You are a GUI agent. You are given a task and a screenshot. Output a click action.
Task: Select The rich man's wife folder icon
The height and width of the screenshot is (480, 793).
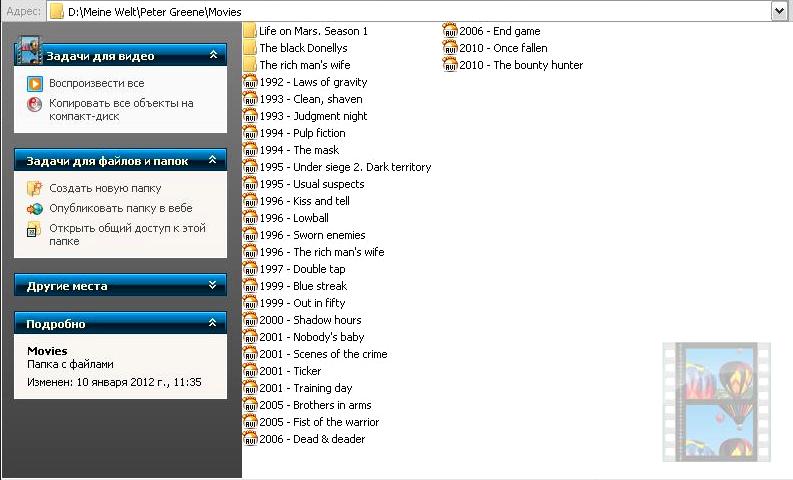[x=250, y=65]
